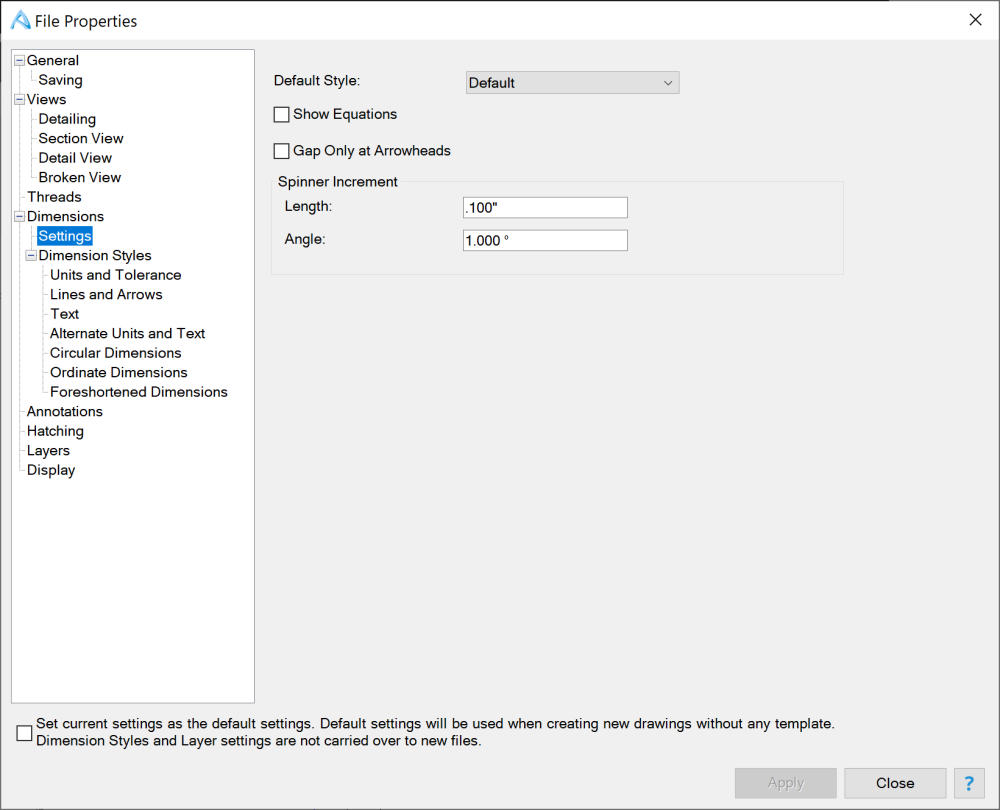Viewport: 1000px width, 810px height.
Task: Click the Length spinner increment field
Action: coord(545,207)
